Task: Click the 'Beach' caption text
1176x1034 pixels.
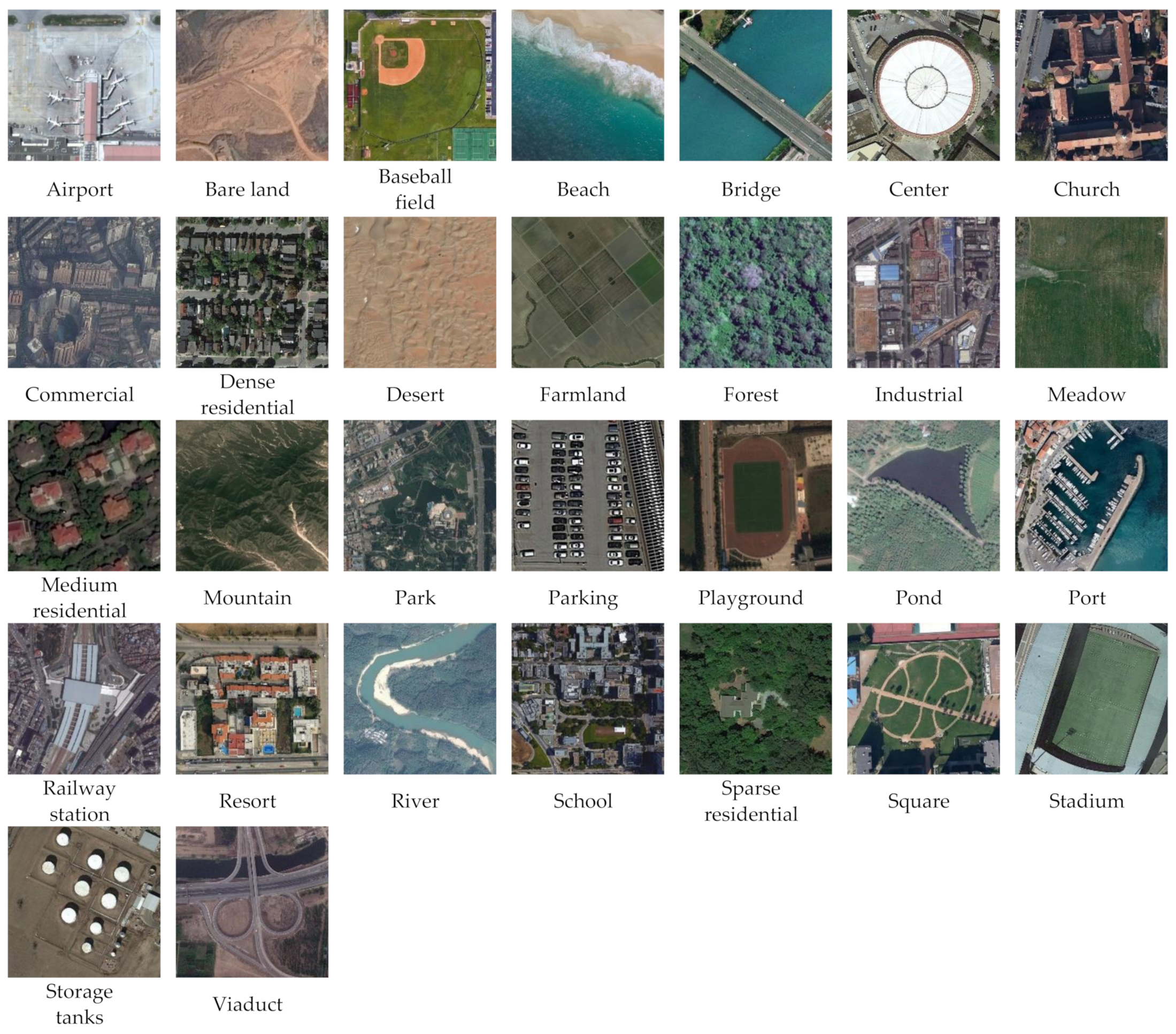Action: click(x=583, y=189)
